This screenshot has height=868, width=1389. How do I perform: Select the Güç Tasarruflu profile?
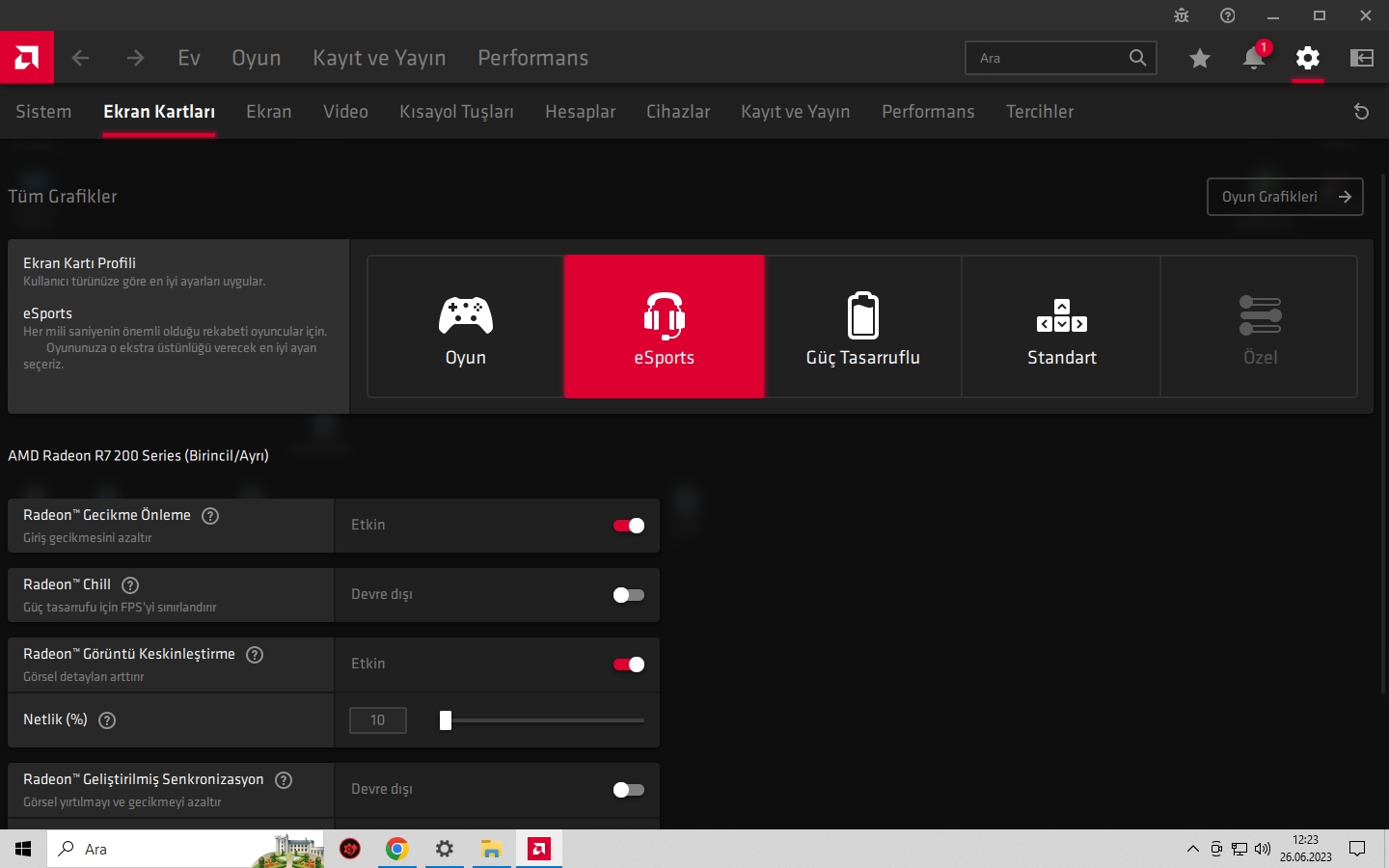[863, 326]
